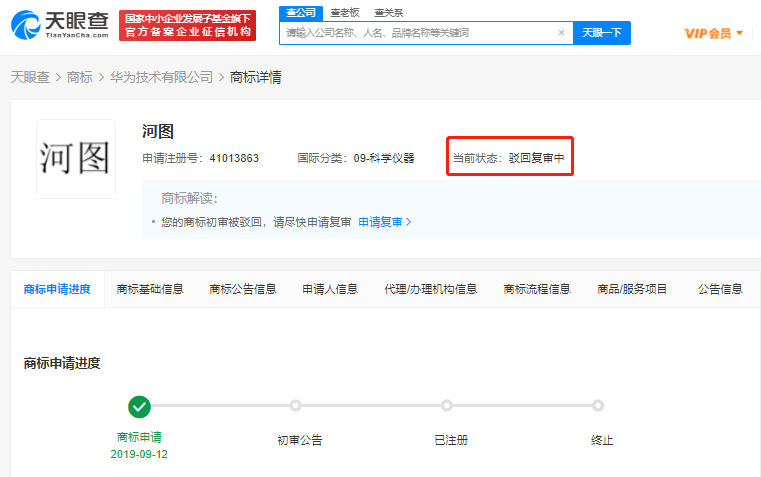Click the company name search input field

click(415, 33)
